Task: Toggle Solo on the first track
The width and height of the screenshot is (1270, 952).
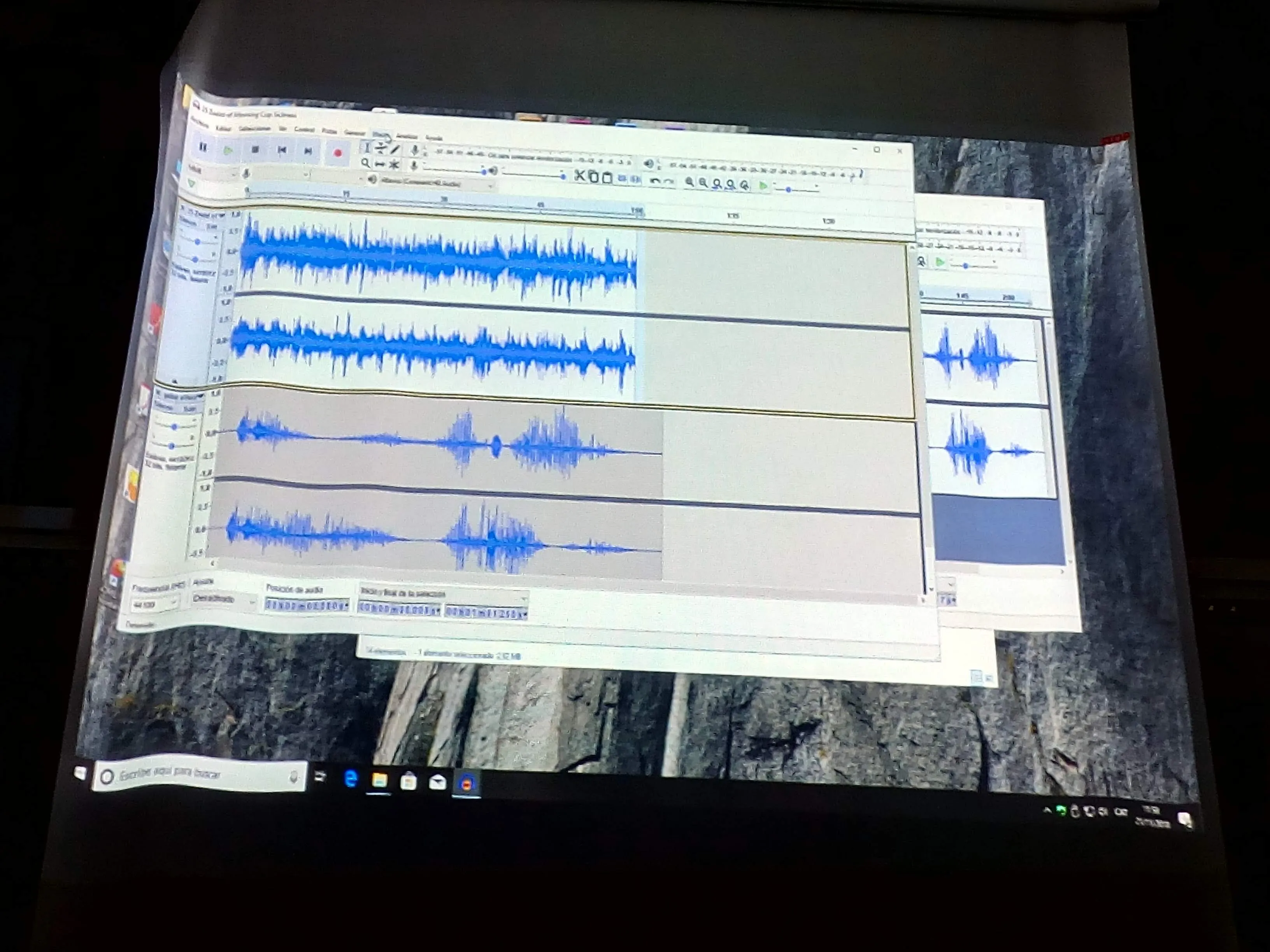Action: (212, 227)
